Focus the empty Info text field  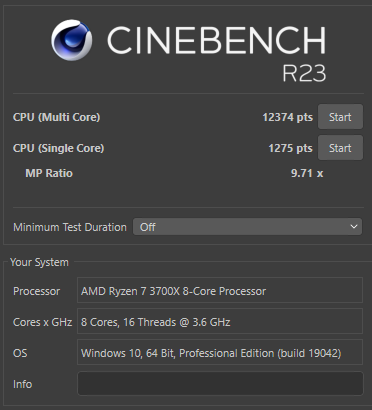[220, 383]
